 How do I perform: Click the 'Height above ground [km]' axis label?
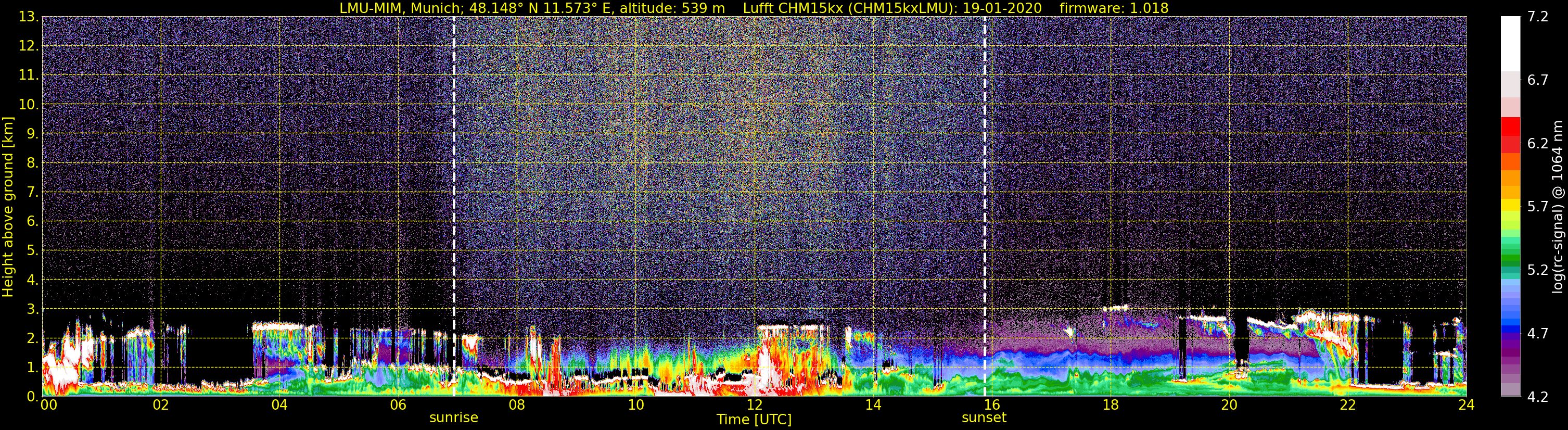pyautogui.click(x=8, y=207)
